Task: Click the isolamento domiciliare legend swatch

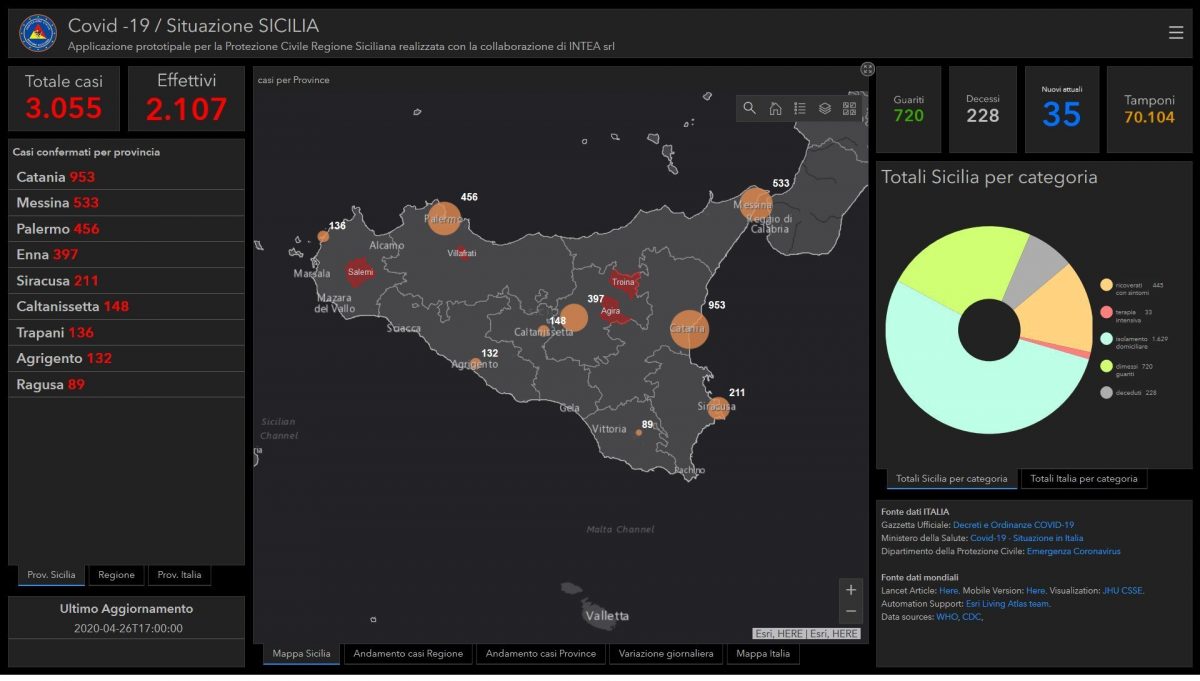Action: point(1106,339)
